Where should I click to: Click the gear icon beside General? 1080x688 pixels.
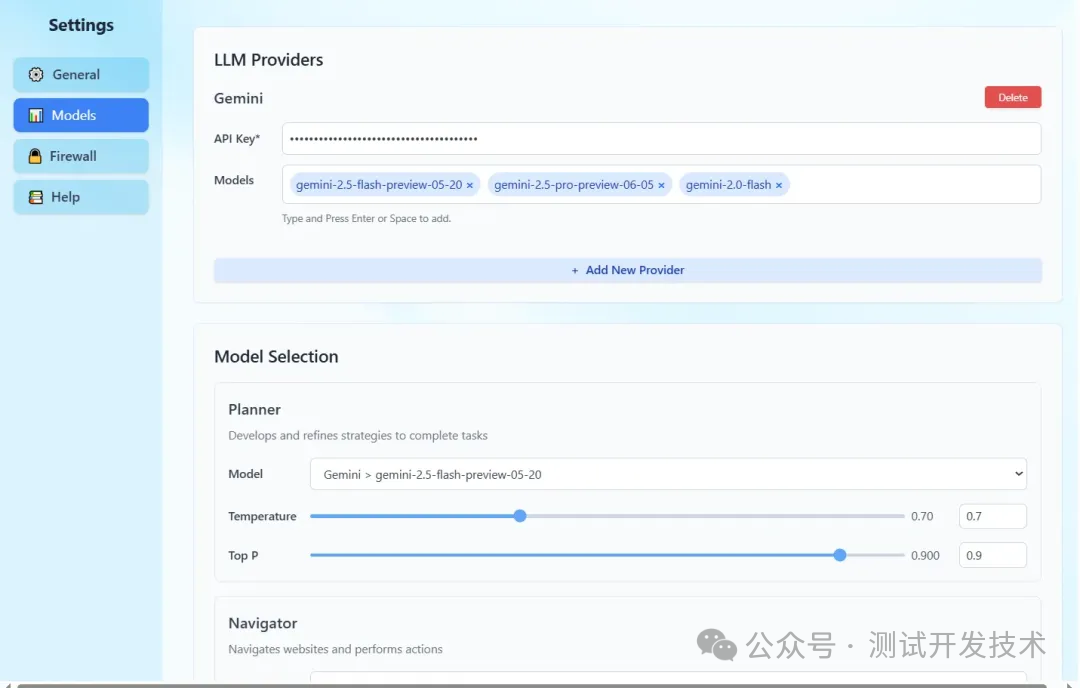pyautogui.click(x=36, y=74)
